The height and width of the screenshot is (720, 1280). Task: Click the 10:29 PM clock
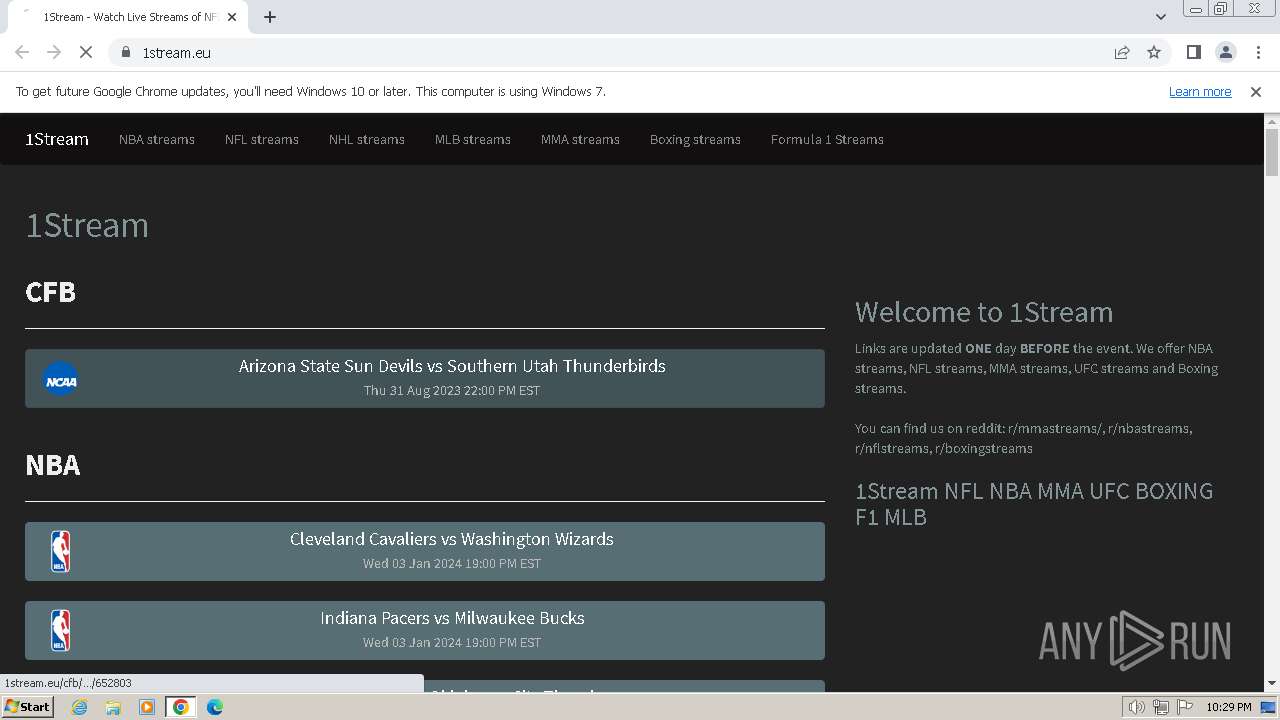[1229, 707]
